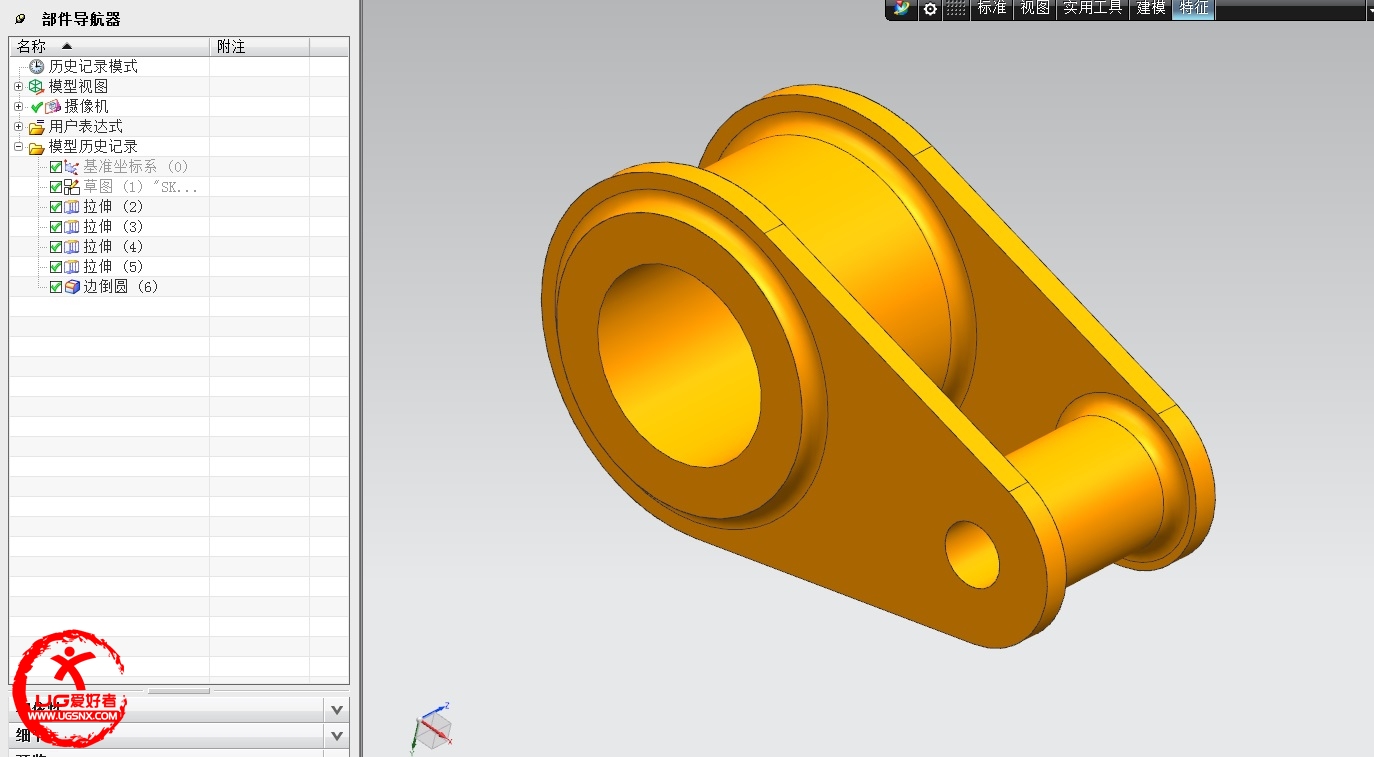Switch to the 视图 toolbar tab
Screen dimensions: 1374x757
[1034, 8]
